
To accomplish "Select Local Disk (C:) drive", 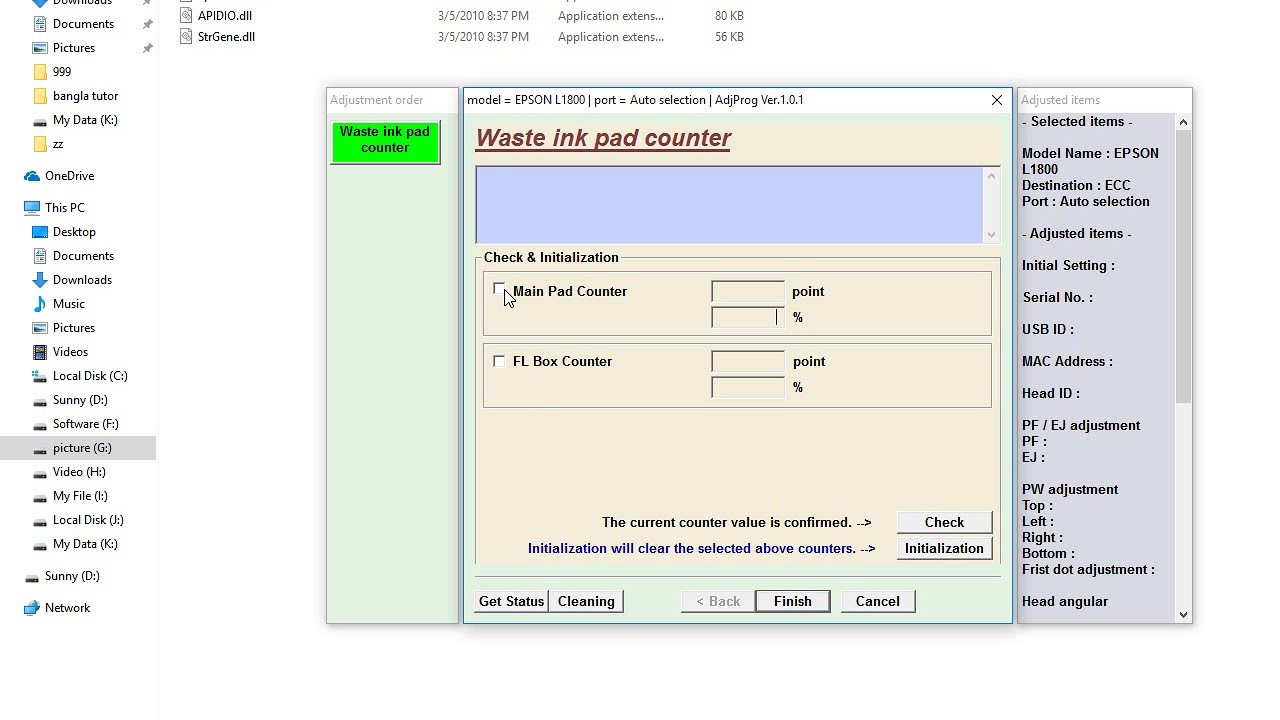I will [x=89, y=376].
